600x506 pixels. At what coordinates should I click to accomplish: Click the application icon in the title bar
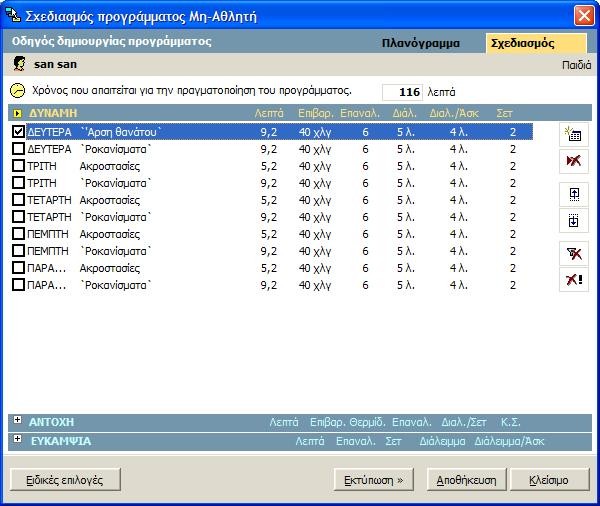coord(13,15)
